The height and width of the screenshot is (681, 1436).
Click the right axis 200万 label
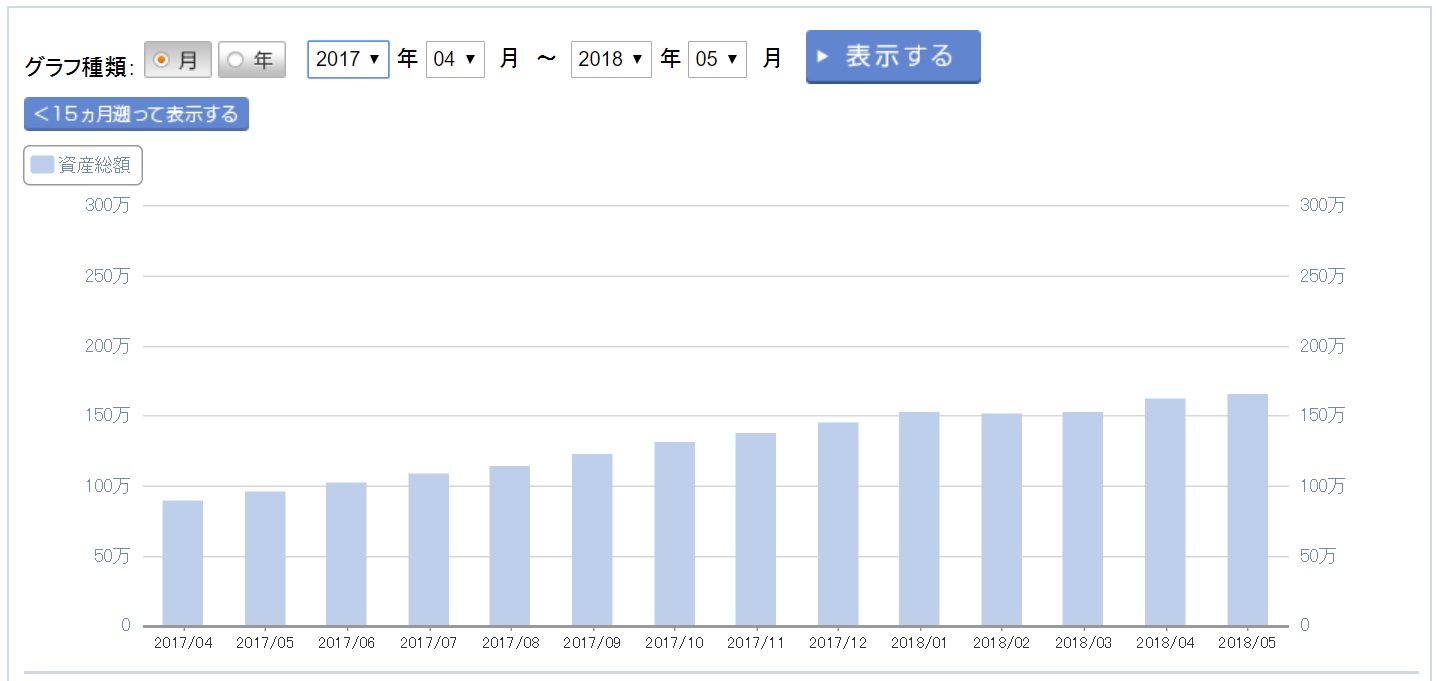pyautogui.click(x=1322, y=346)
